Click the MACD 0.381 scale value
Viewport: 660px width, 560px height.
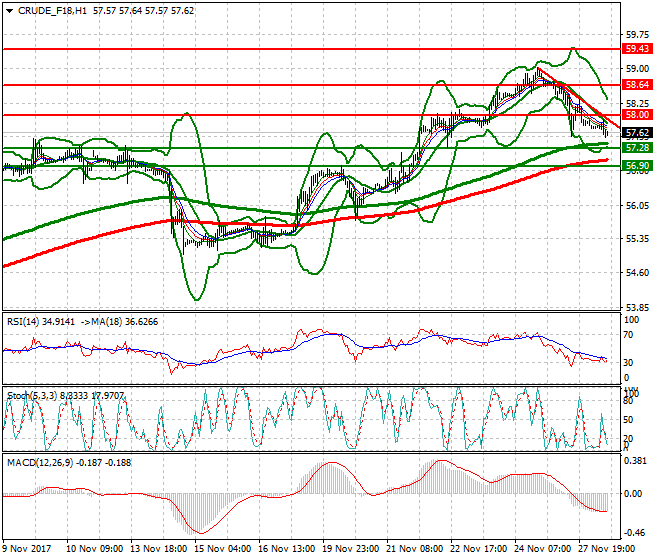pyautogui.click(x=636, y=461)
